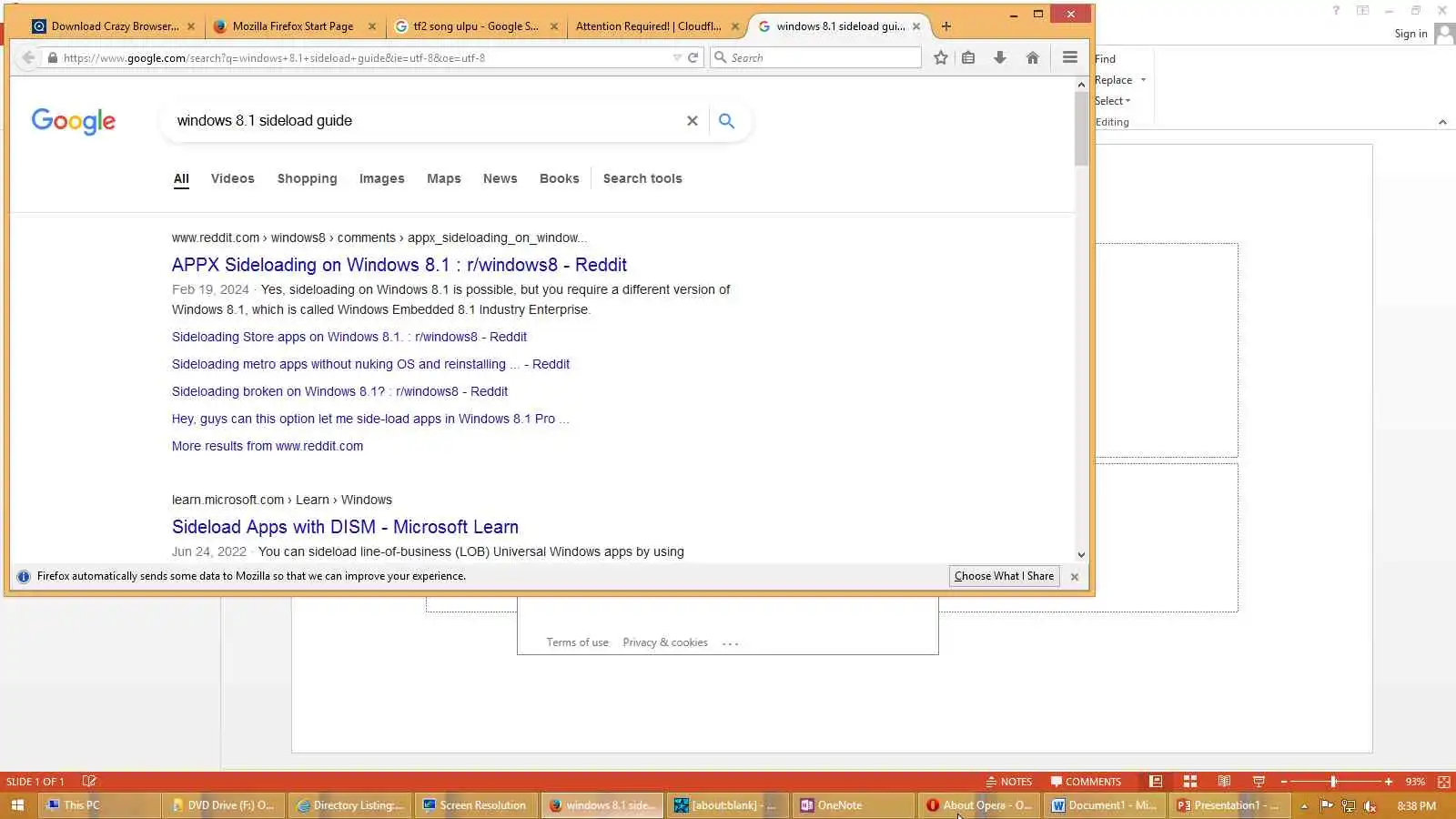Start PowerPoint slide show from status bar

(x=1259, y=782)
